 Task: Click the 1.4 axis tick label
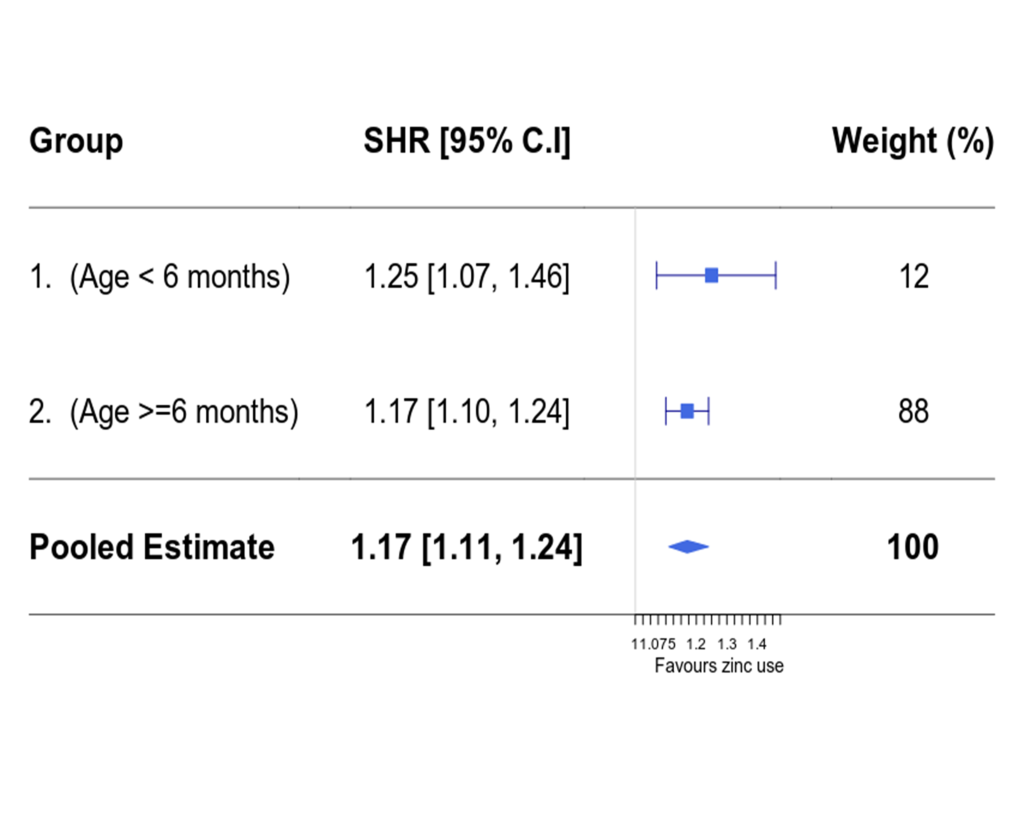point(757,645)
